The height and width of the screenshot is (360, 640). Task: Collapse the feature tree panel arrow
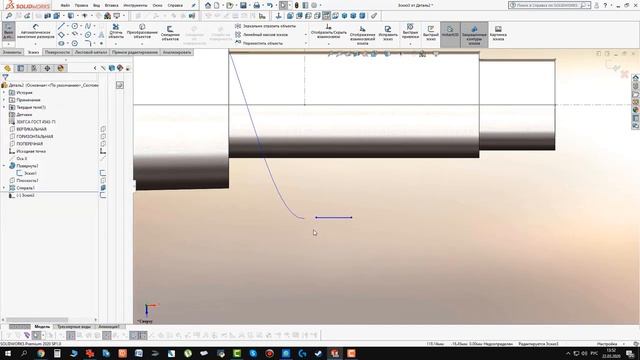(95, 68)
